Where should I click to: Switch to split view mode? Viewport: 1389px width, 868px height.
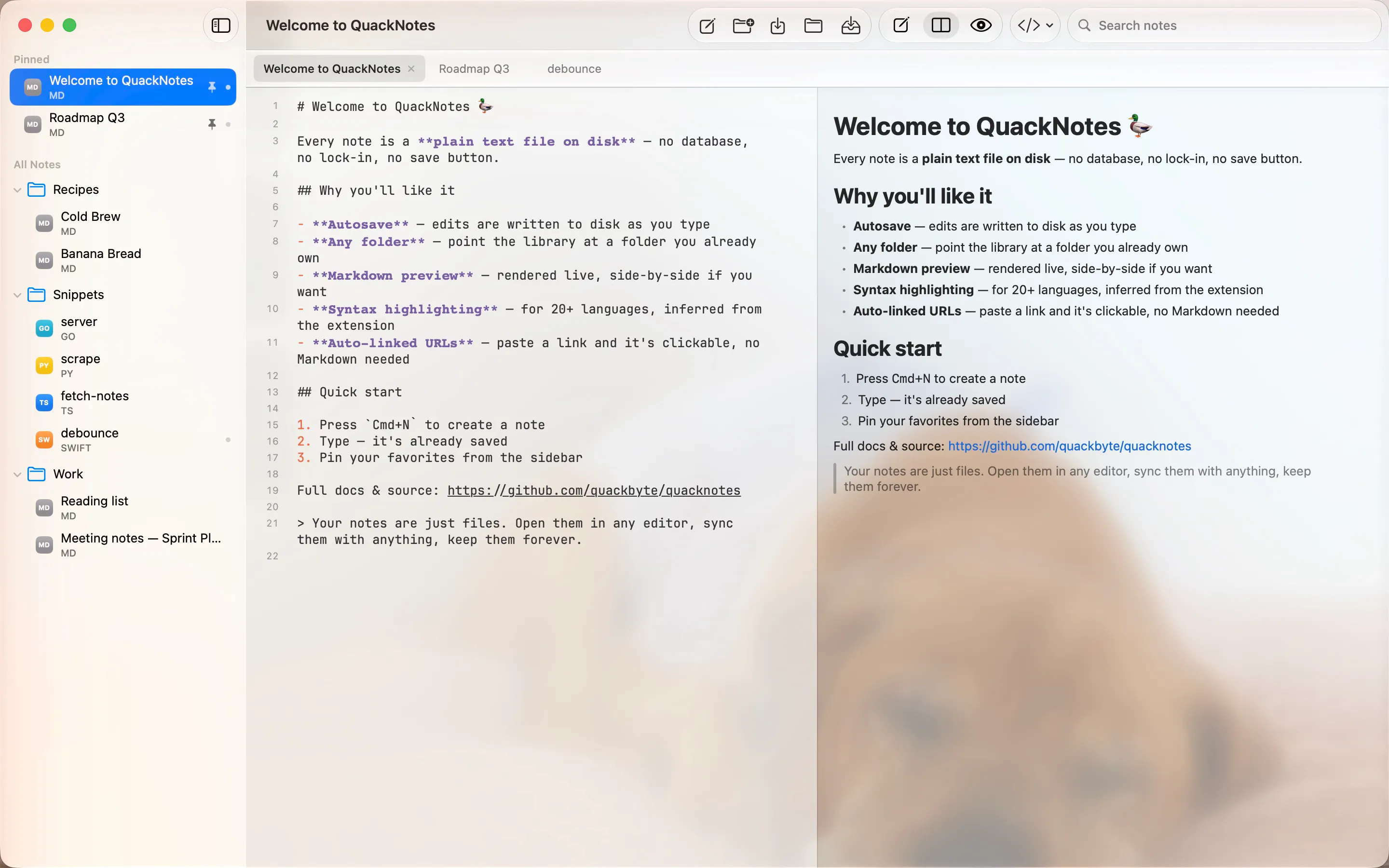point(941,25)
